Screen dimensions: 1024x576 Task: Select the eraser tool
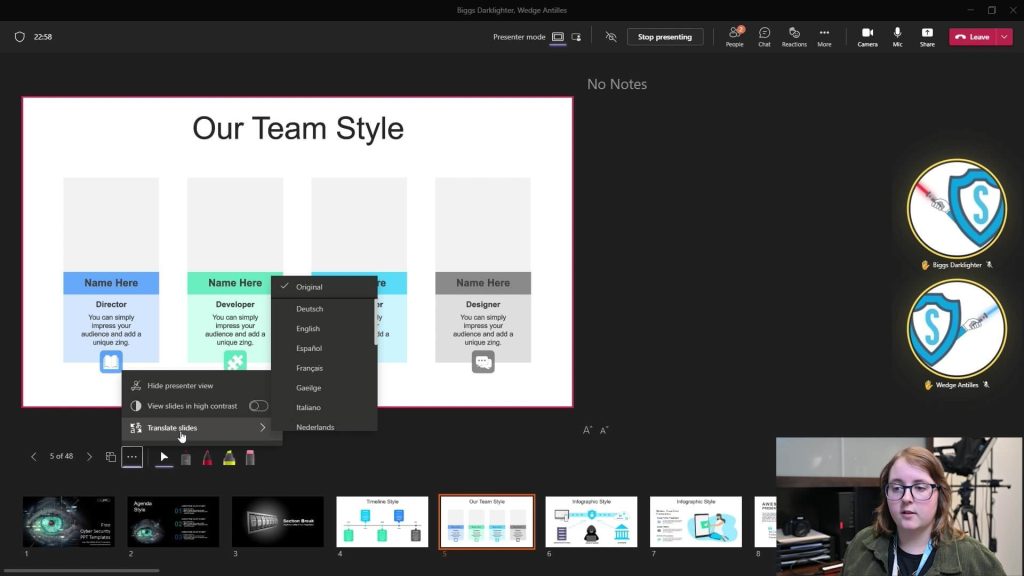[x=250, y=458]
